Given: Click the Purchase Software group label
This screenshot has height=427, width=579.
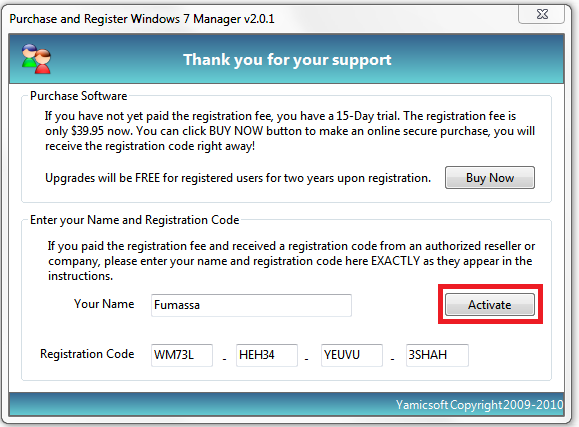Looking at the screenshot, I should [x=79, y=96].
